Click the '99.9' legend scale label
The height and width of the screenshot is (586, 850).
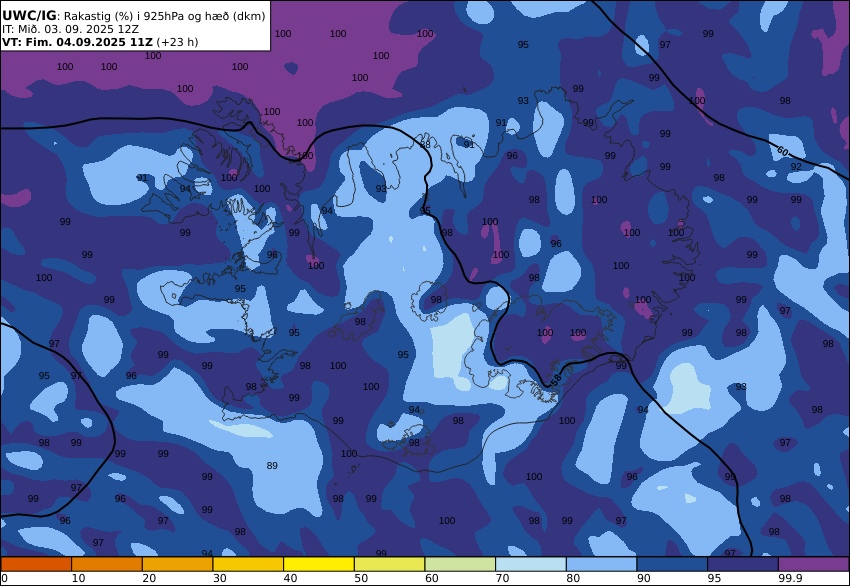coord(791,578)
